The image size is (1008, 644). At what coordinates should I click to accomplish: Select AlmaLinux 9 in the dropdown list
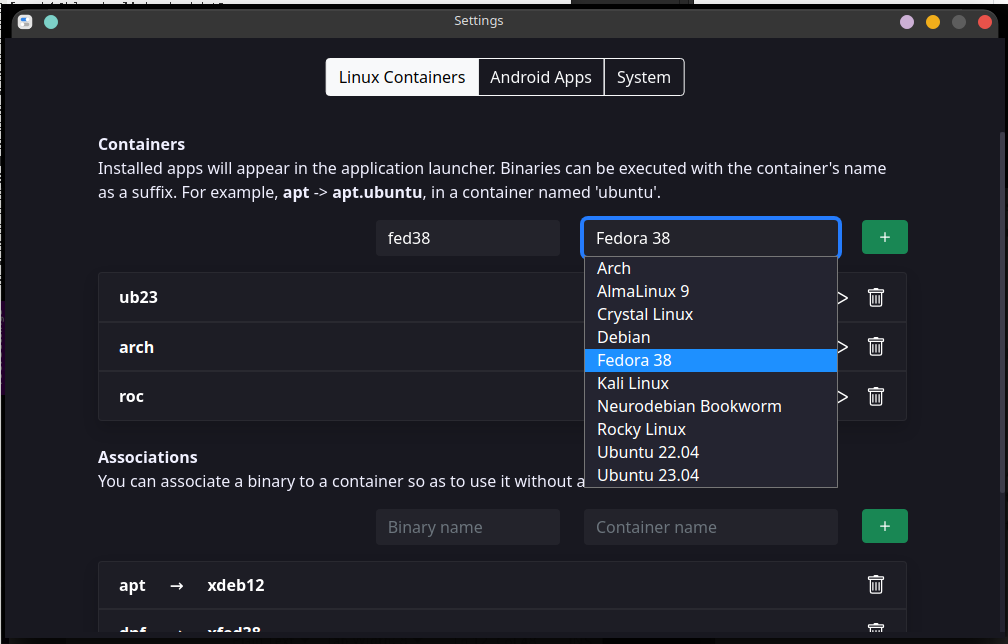click(711, 291)
